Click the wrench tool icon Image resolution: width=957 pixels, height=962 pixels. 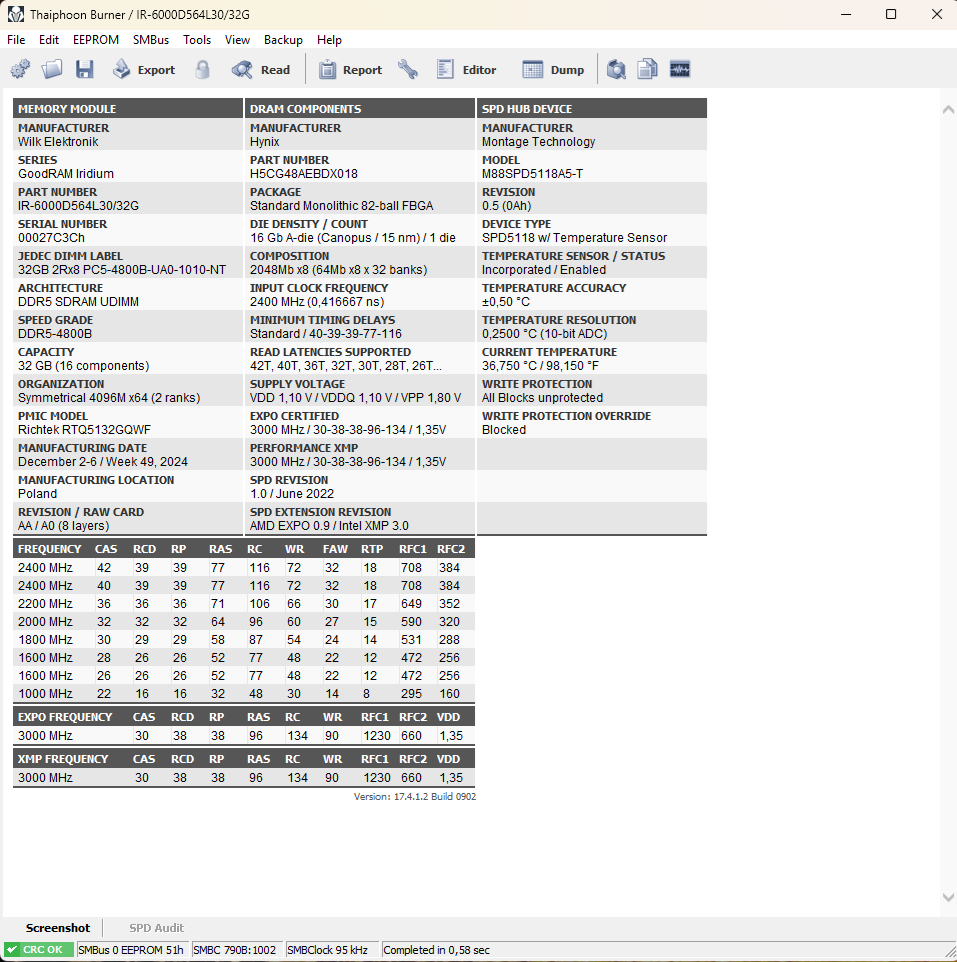pyautogui.click(x=408, y=70)
